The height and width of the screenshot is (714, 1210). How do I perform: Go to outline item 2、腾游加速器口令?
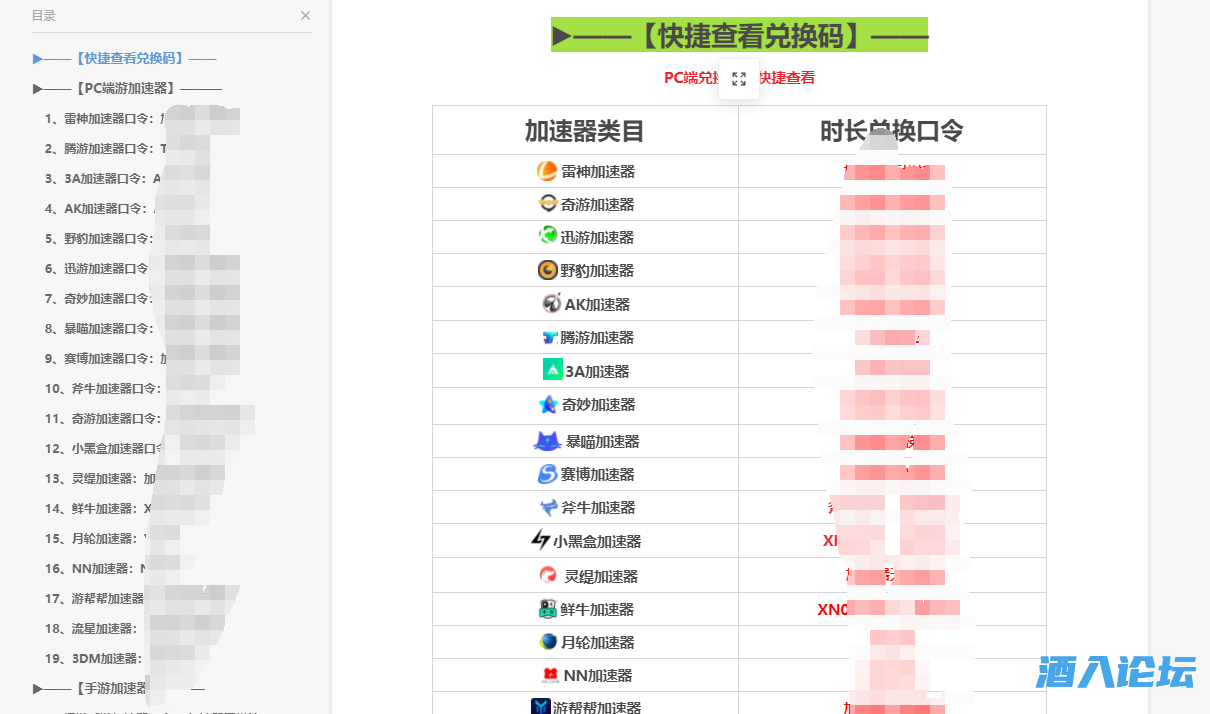coord(105,148)
